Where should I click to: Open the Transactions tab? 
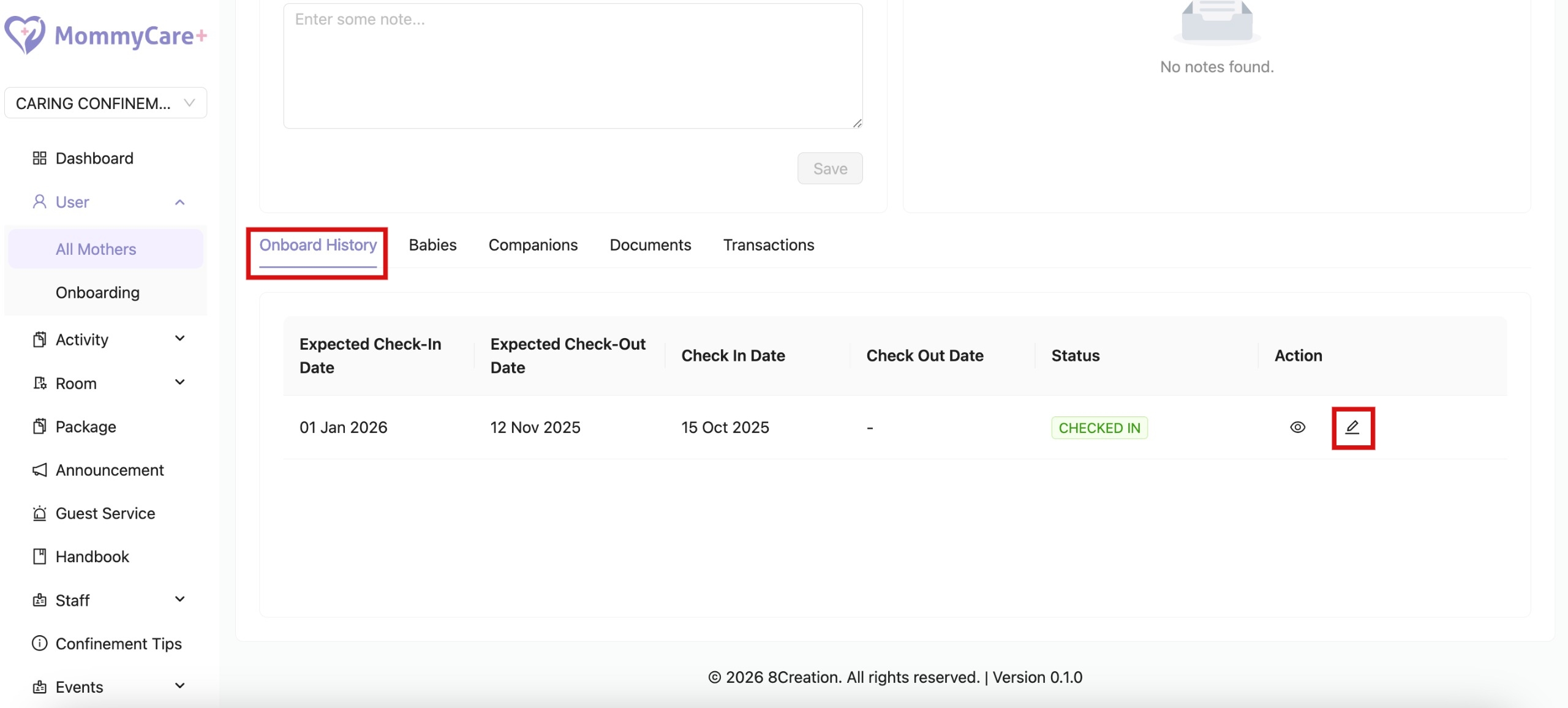768,245
